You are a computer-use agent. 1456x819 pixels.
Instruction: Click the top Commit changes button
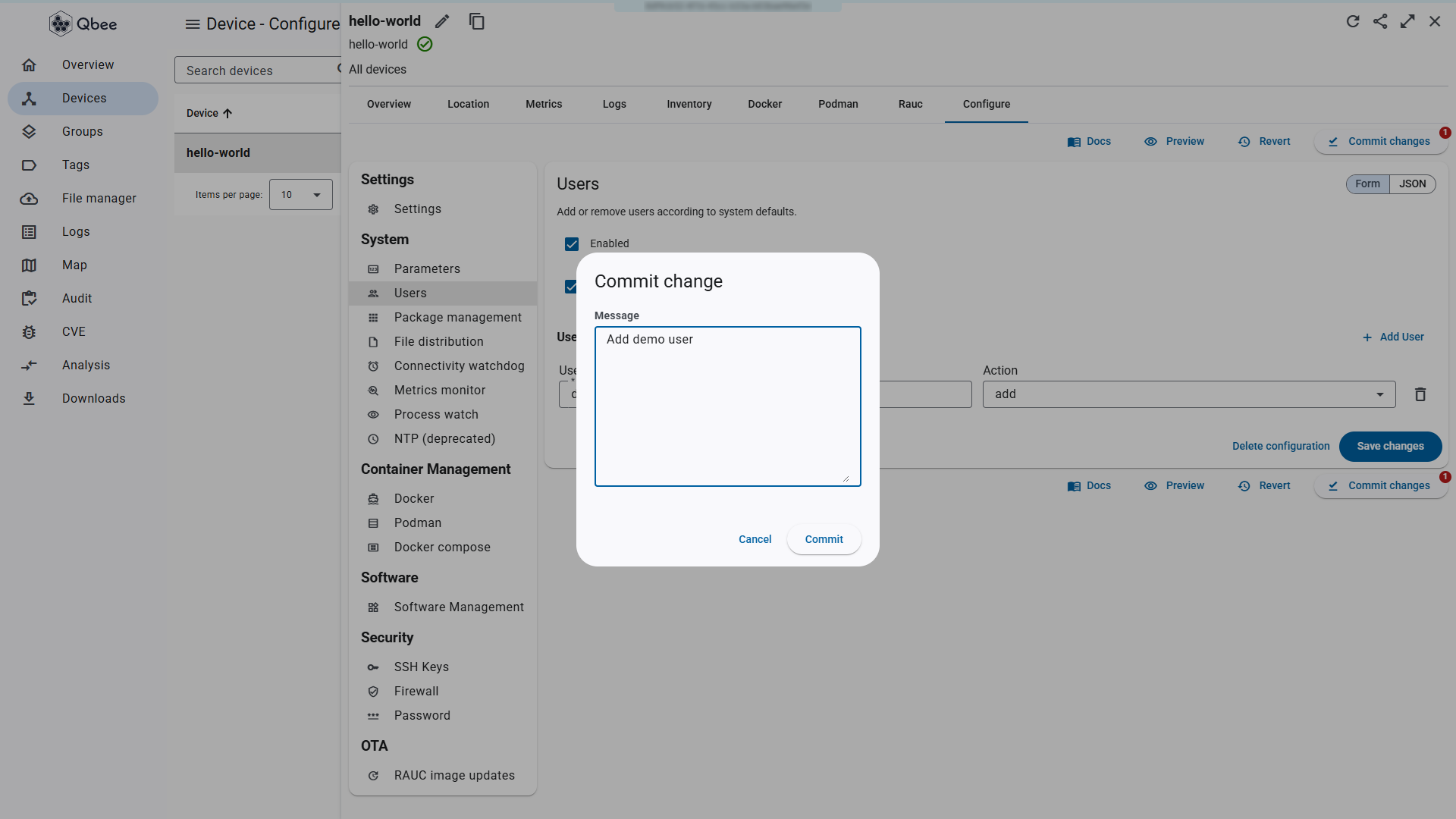click(x=1381, y=142)
